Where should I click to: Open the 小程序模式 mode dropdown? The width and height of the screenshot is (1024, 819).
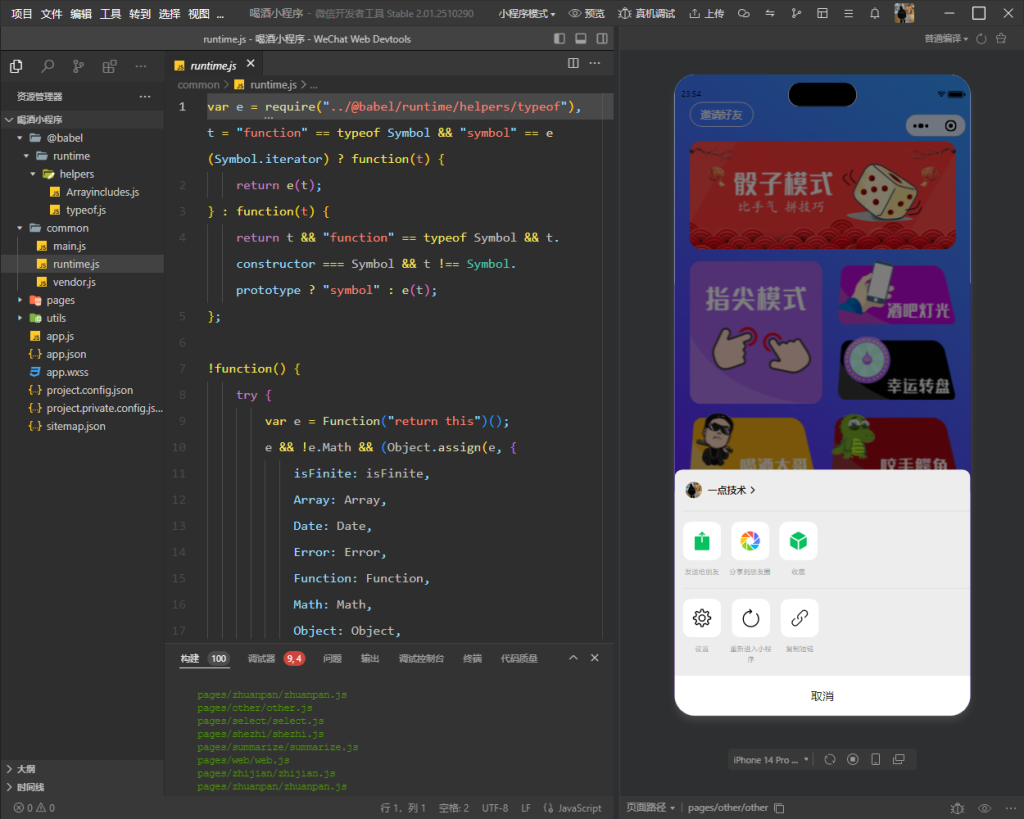pyautogui.click(x=527, y=14)
